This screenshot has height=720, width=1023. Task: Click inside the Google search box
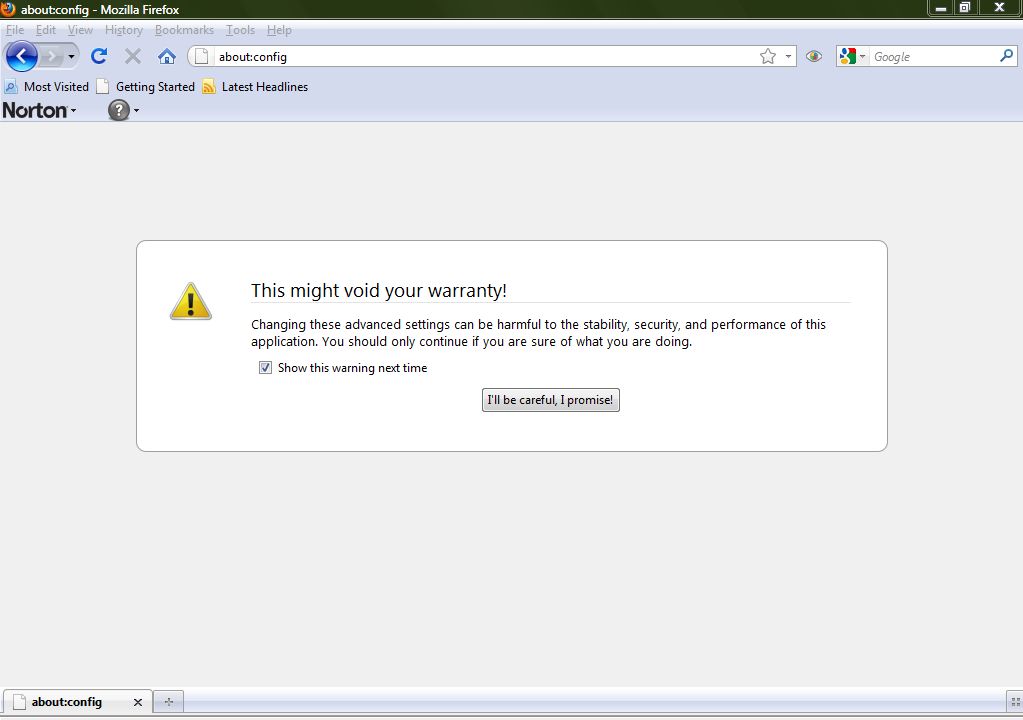[934, 57]
